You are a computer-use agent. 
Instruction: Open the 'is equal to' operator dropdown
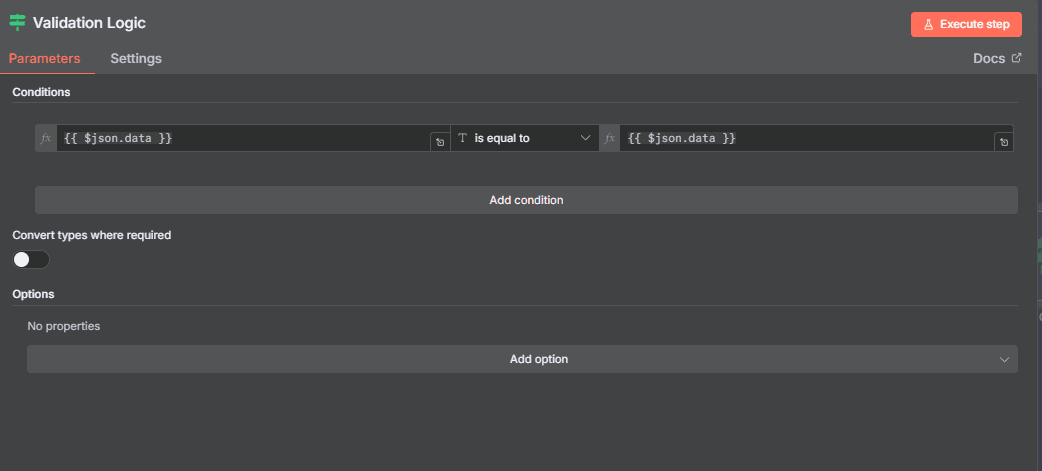coord(525,138)
